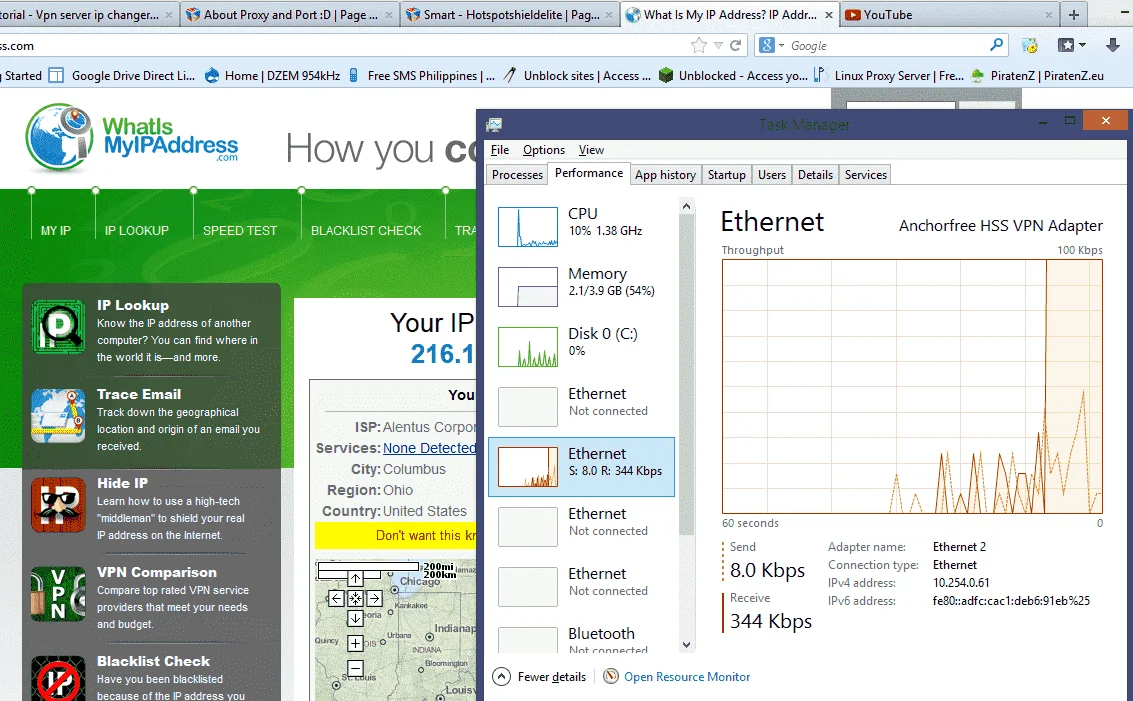Click the Fewer details chevron icon
This screenshot has width=1133, height=701.
pyautogui.click(x=501, y=676)
